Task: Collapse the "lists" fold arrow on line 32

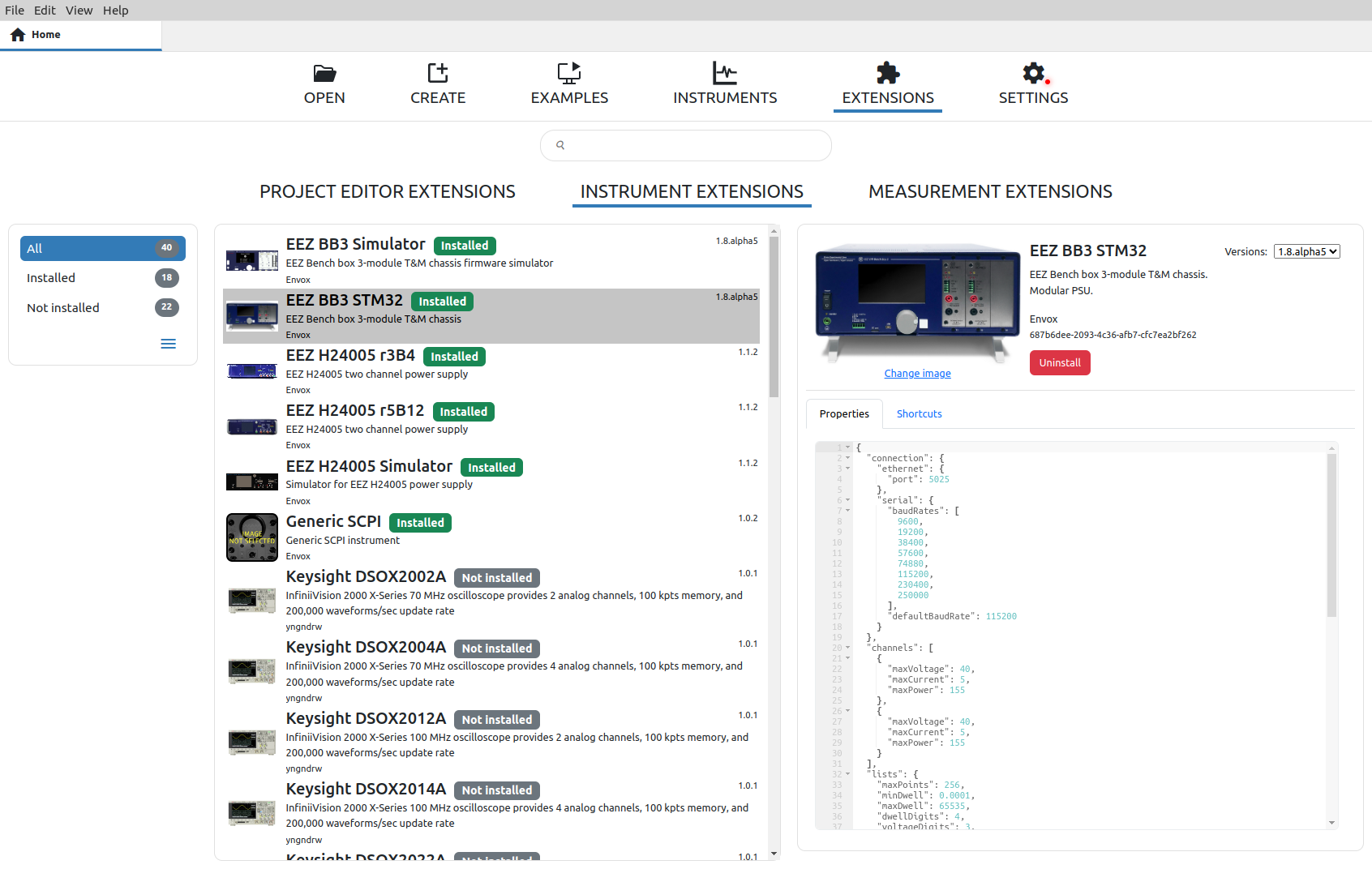Action: [x=848, y=774]
